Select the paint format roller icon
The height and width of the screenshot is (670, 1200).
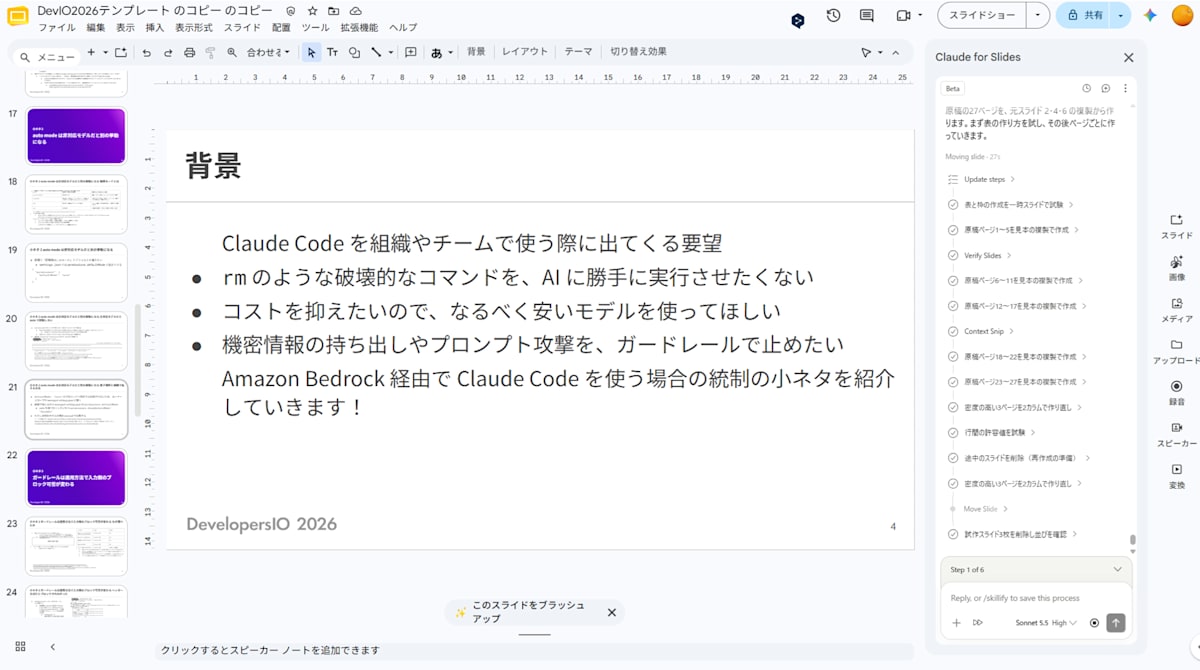click(x=210, y=52)
